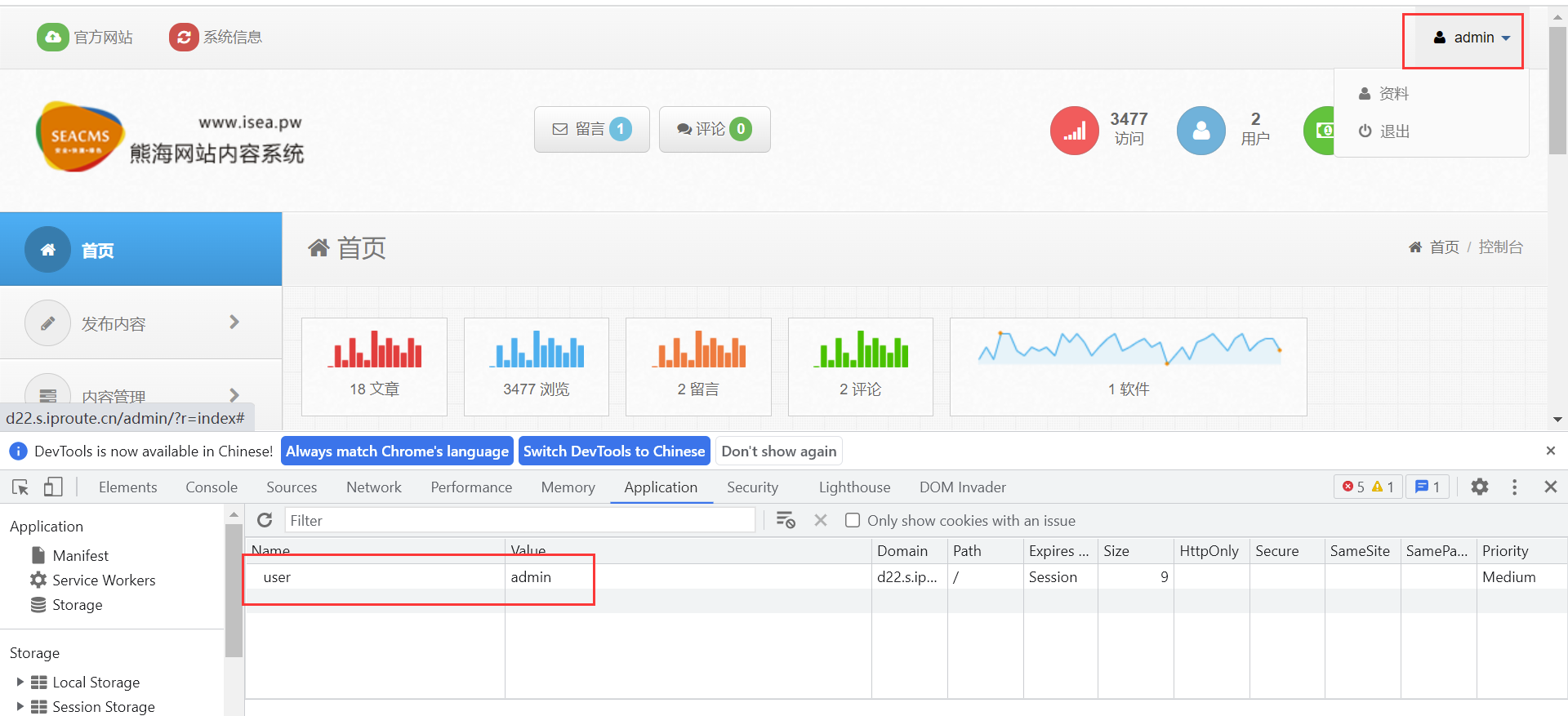Click the green official website cloud icon
Image resolution: width=1568 pixels, height=716 pixels.
pyautogui.click(x=53, y=37)
